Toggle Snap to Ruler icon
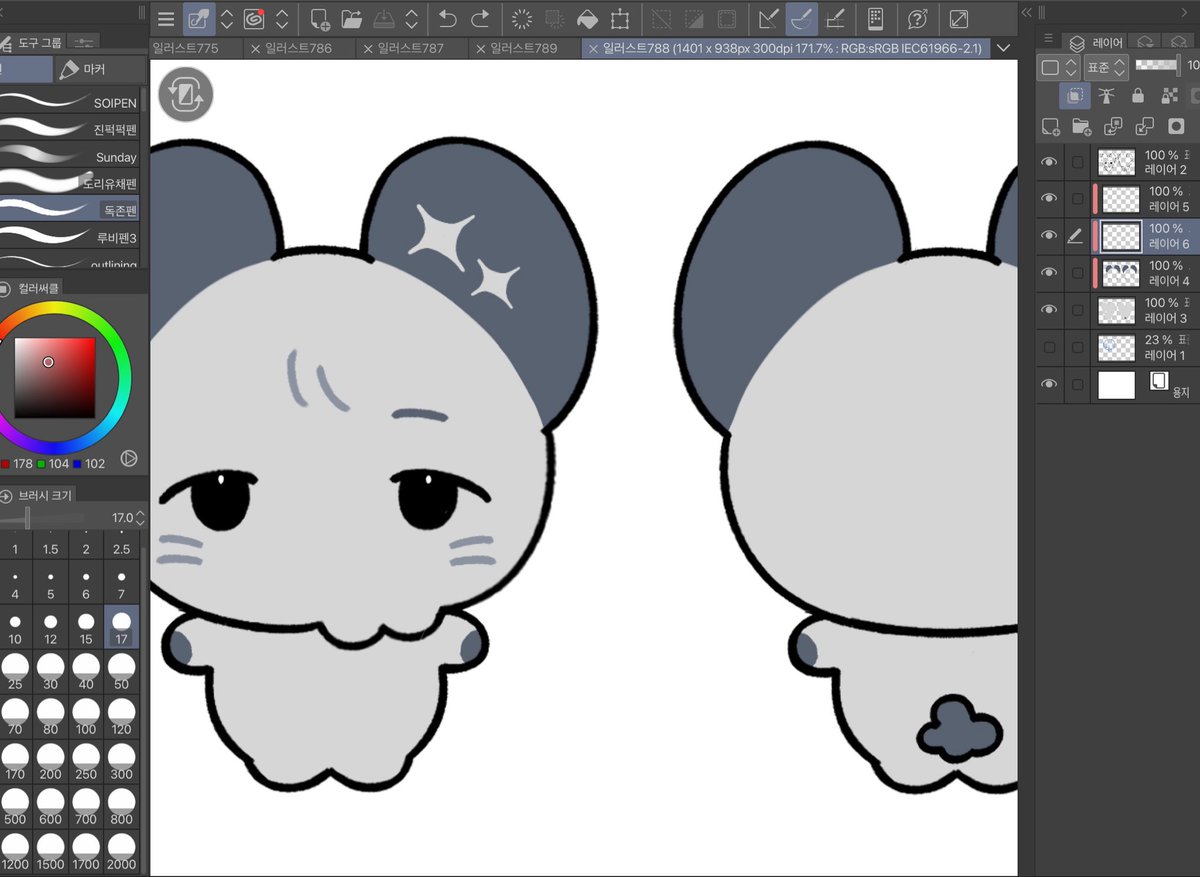 pyautogui.click(x=769, y=19)
